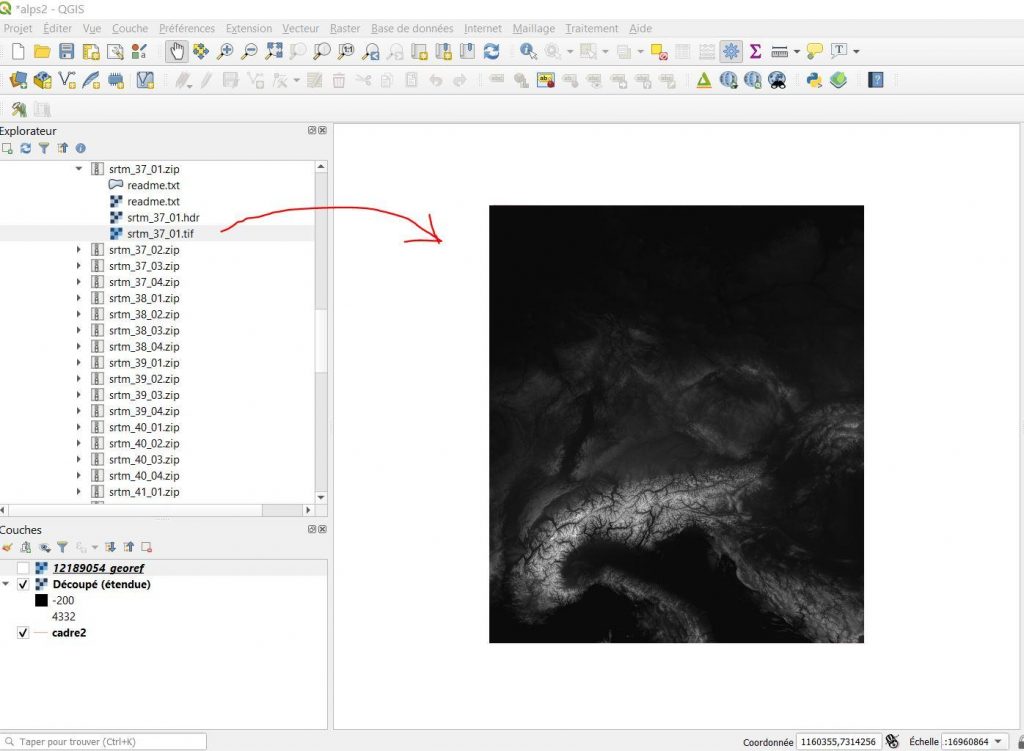Click the extents toggle icon beside Coordonnée
Screen dimensions: 1024x751
click(892, 742)
